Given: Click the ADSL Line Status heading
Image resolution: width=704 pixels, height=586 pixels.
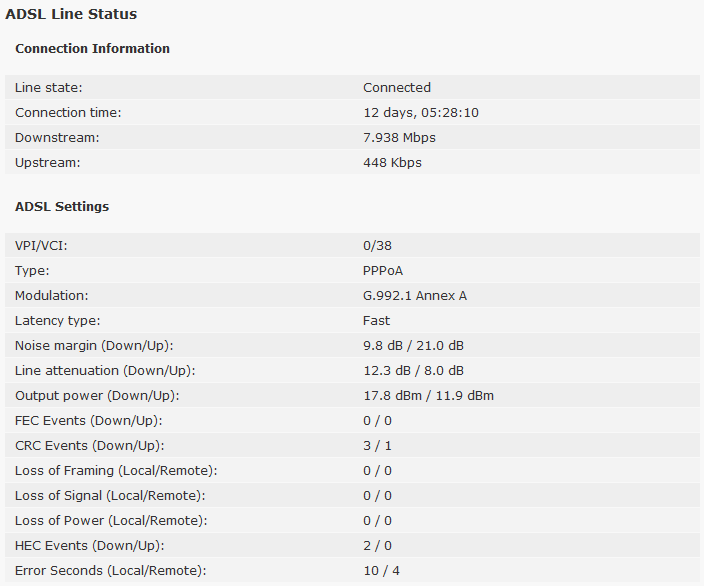Looking at the screenshot, I should tap(71, 14).
